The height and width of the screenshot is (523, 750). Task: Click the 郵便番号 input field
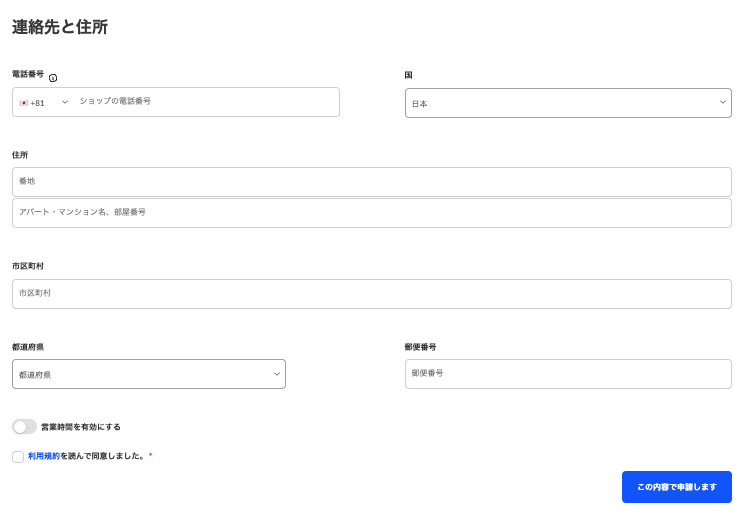click(567, 373)
